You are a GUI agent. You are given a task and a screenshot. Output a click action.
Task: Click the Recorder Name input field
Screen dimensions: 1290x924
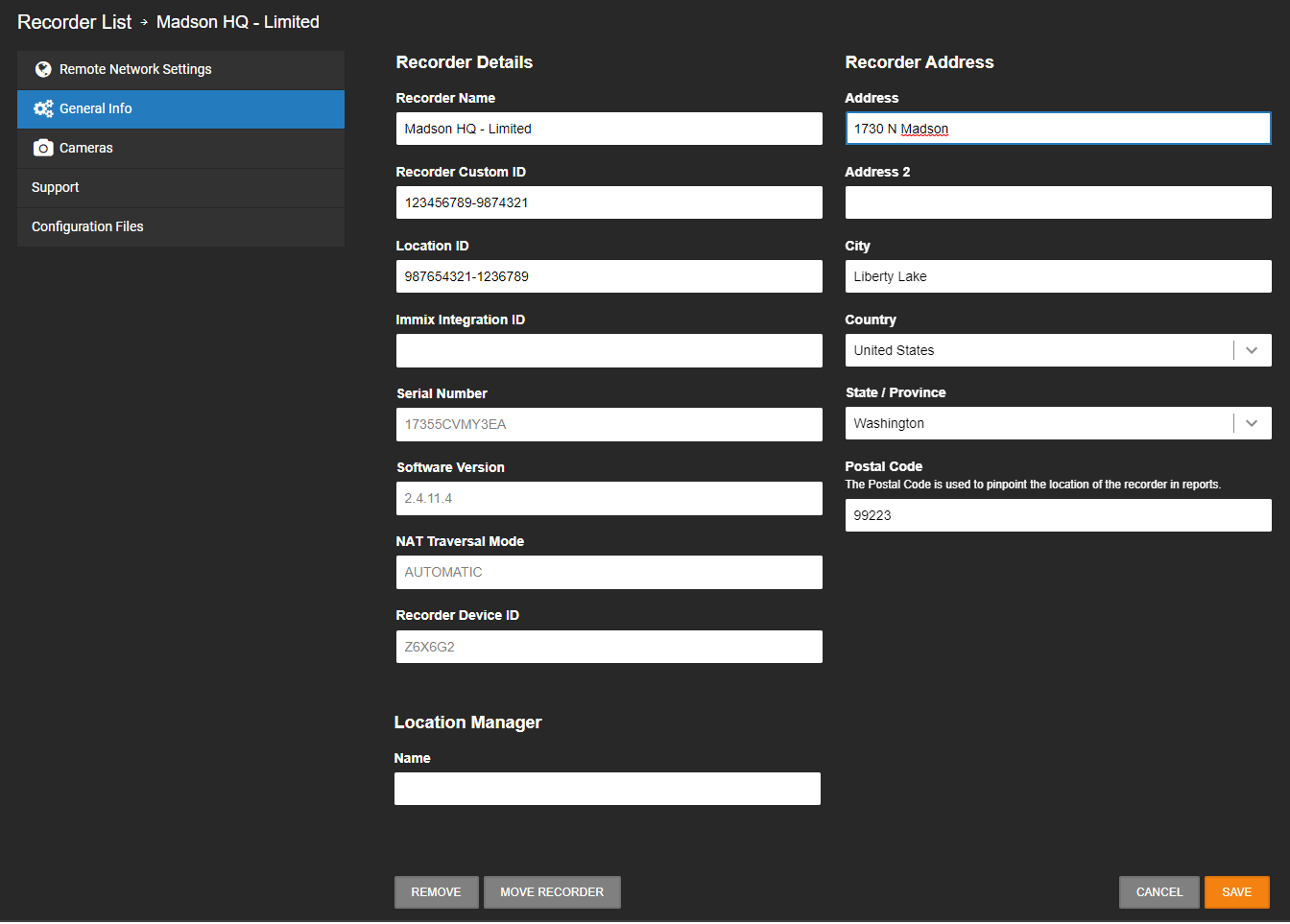609,129
